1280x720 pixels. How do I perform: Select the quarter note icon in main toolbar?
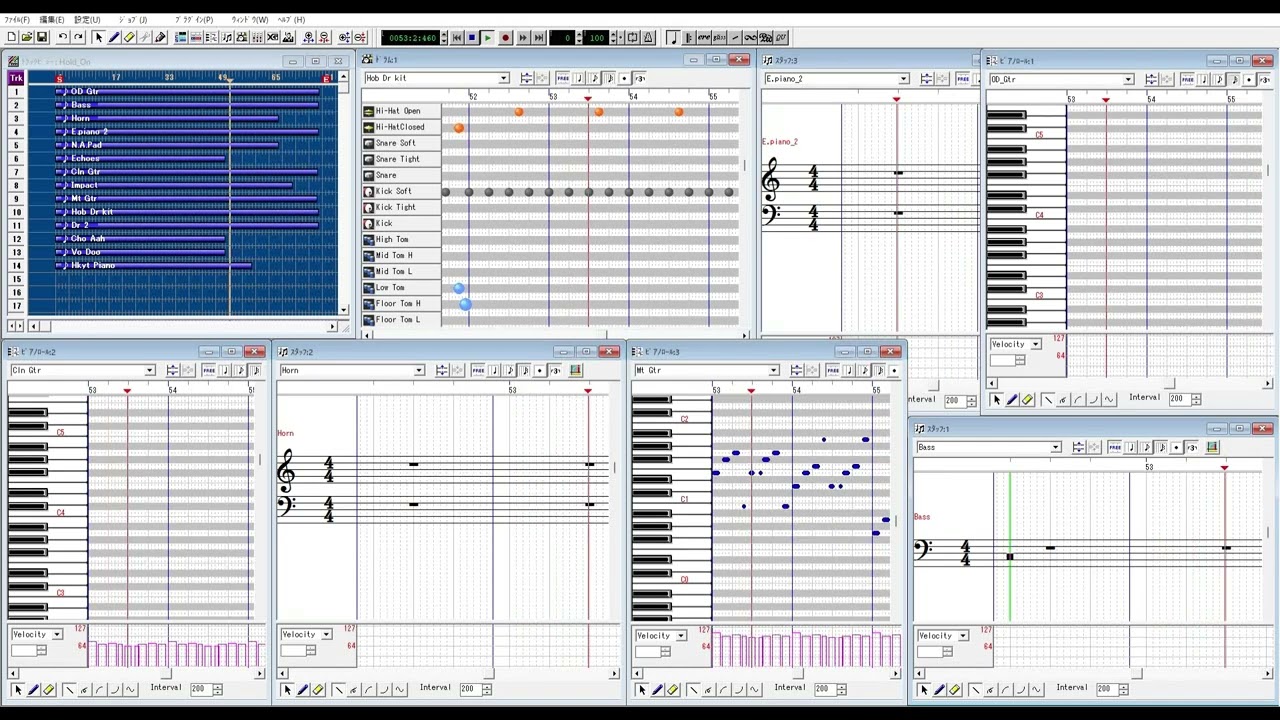point(673,38)
